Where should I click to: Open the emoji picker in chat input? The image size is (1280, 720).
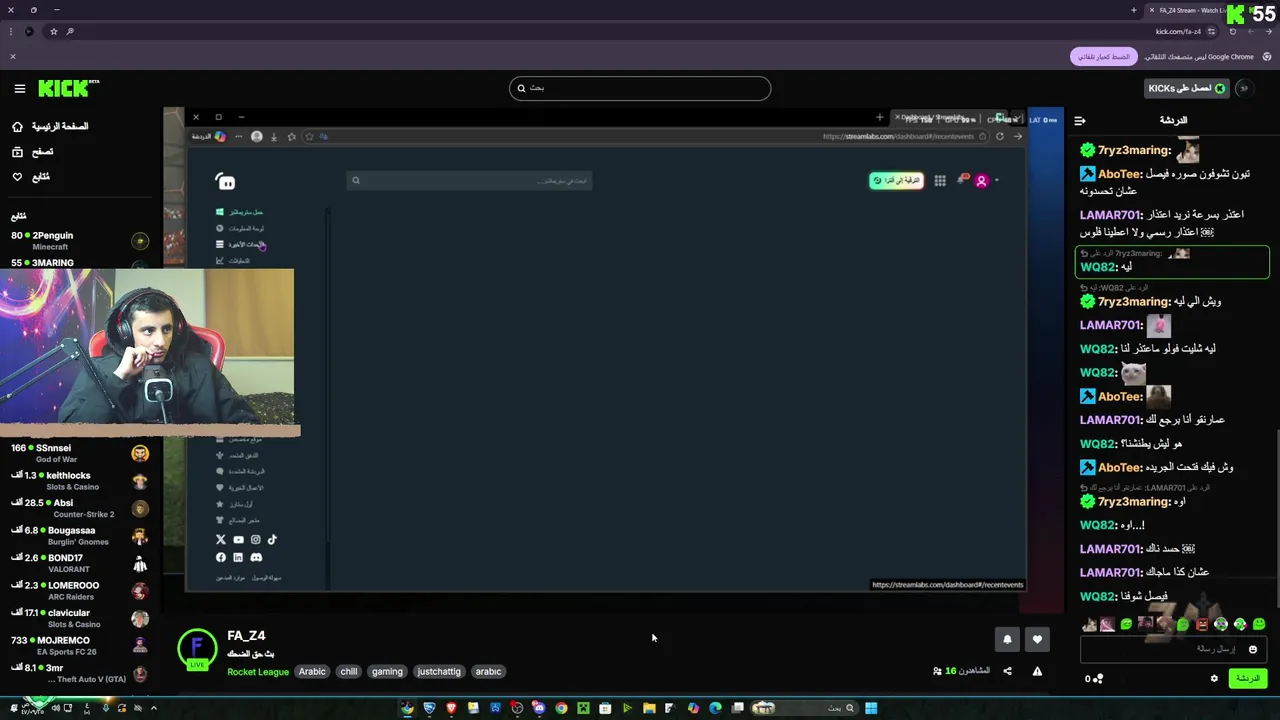click(x=1252, y=649)
